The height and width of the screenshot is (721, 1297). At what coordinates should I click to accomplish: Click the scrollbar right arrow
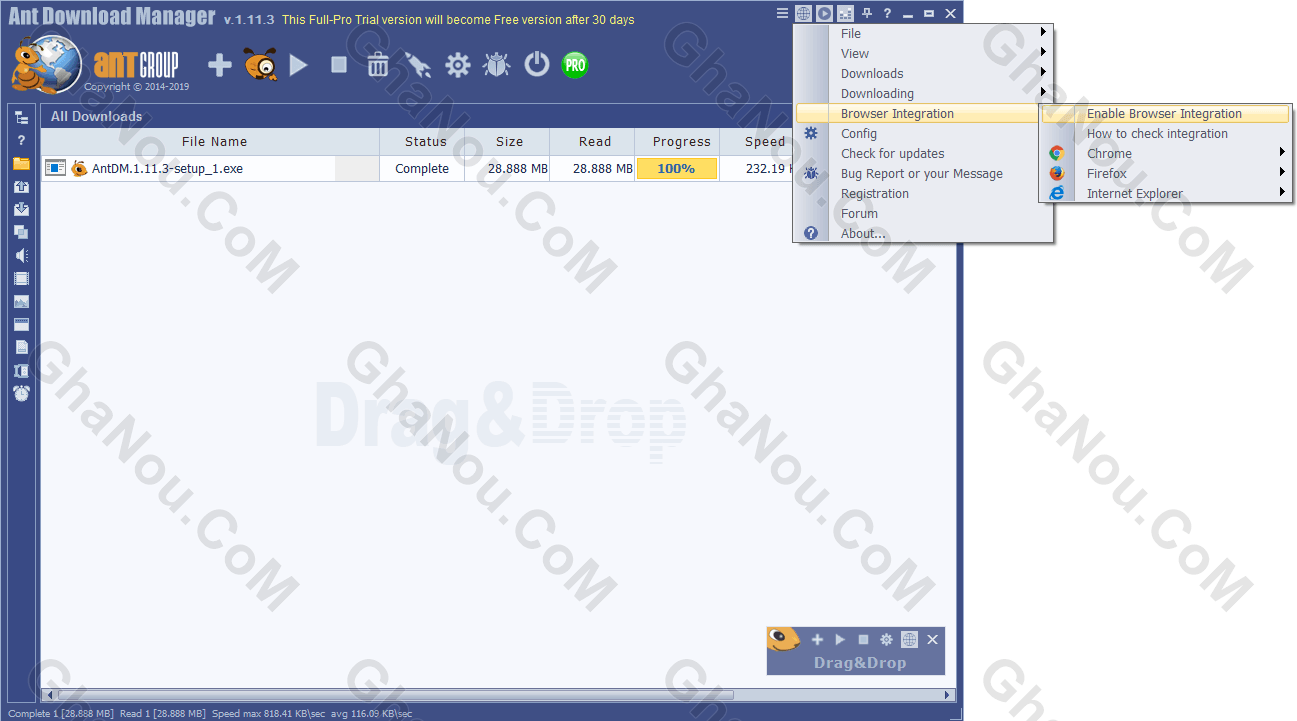coord(948,694)
